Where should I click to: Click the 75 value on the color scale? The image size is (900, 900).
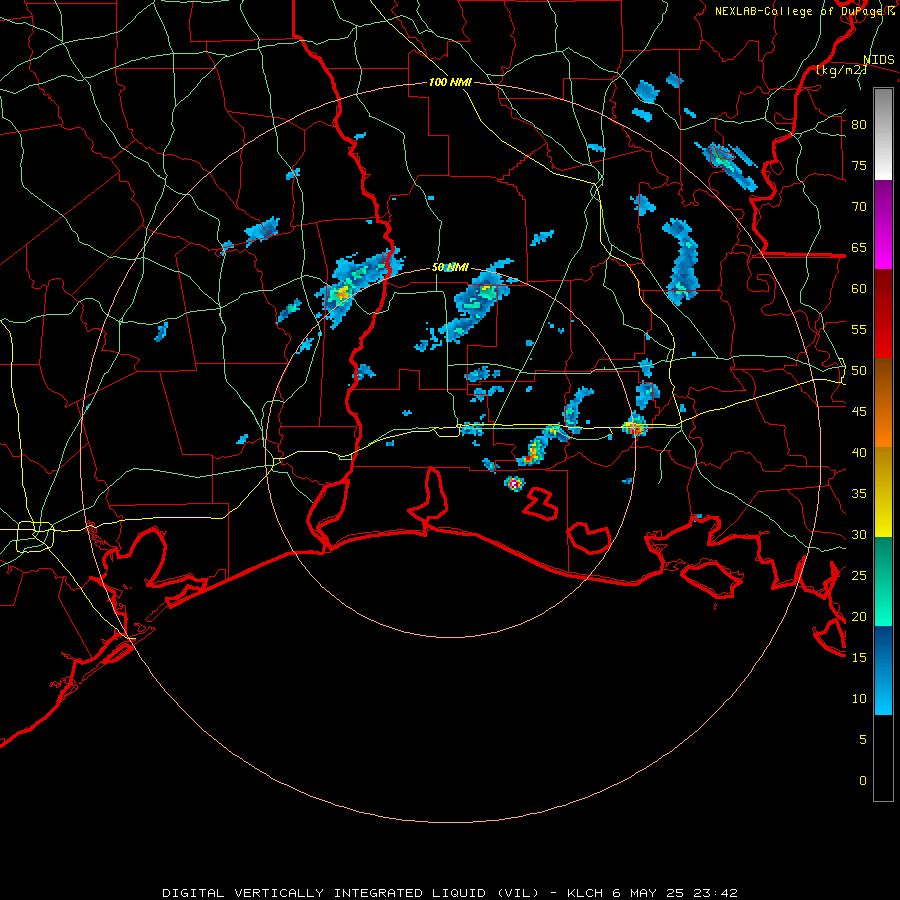pyautogui.click(x=859, y=165)
